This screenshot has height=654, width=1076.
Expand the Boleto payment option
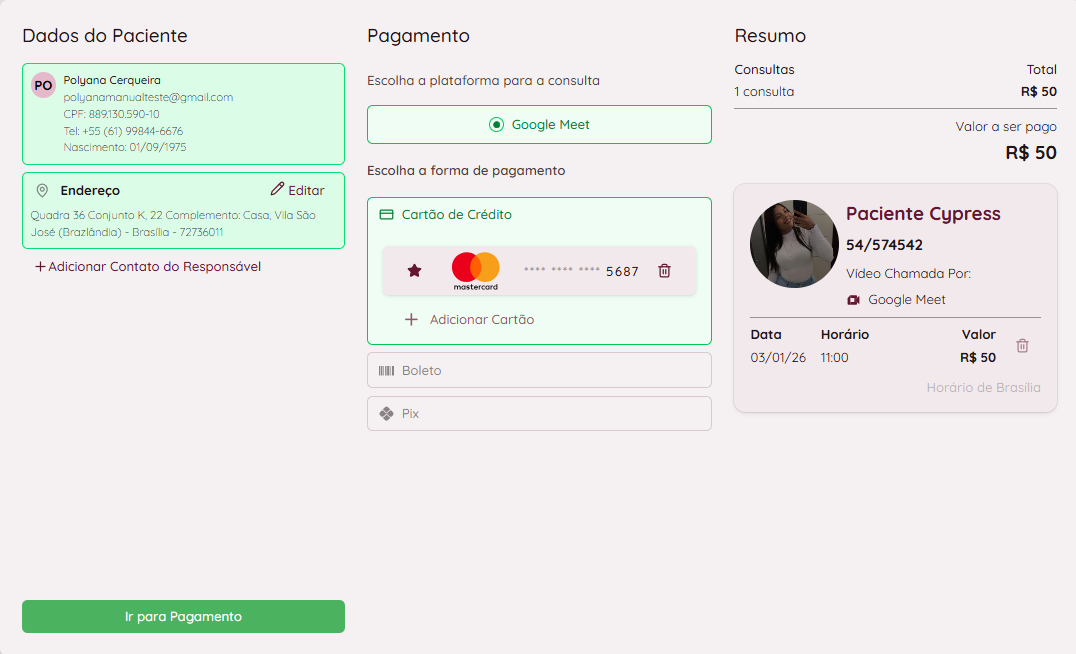click(539, 370)
